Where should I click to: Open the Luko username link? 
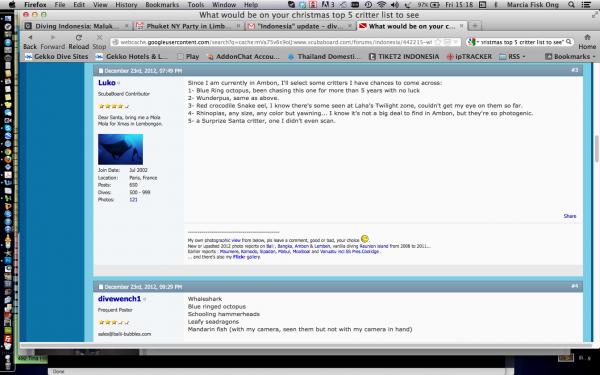pyautogui.click(x=106, y=83)
